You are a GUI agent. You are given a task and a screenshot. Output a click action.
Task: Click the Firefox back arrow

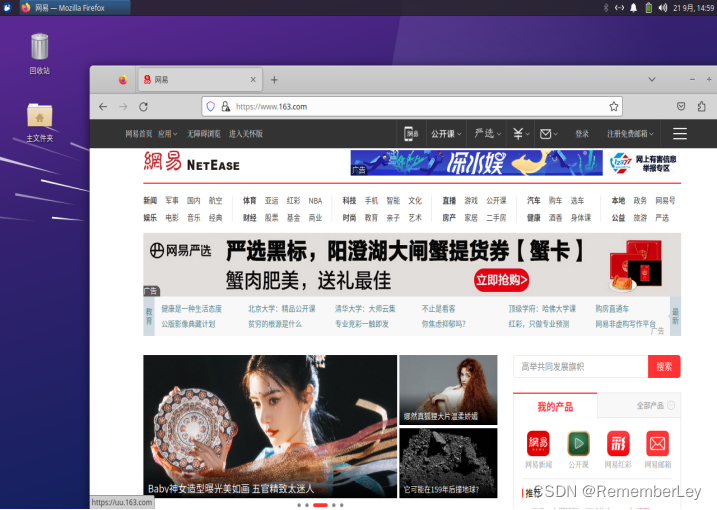click(x=103, y=107)
